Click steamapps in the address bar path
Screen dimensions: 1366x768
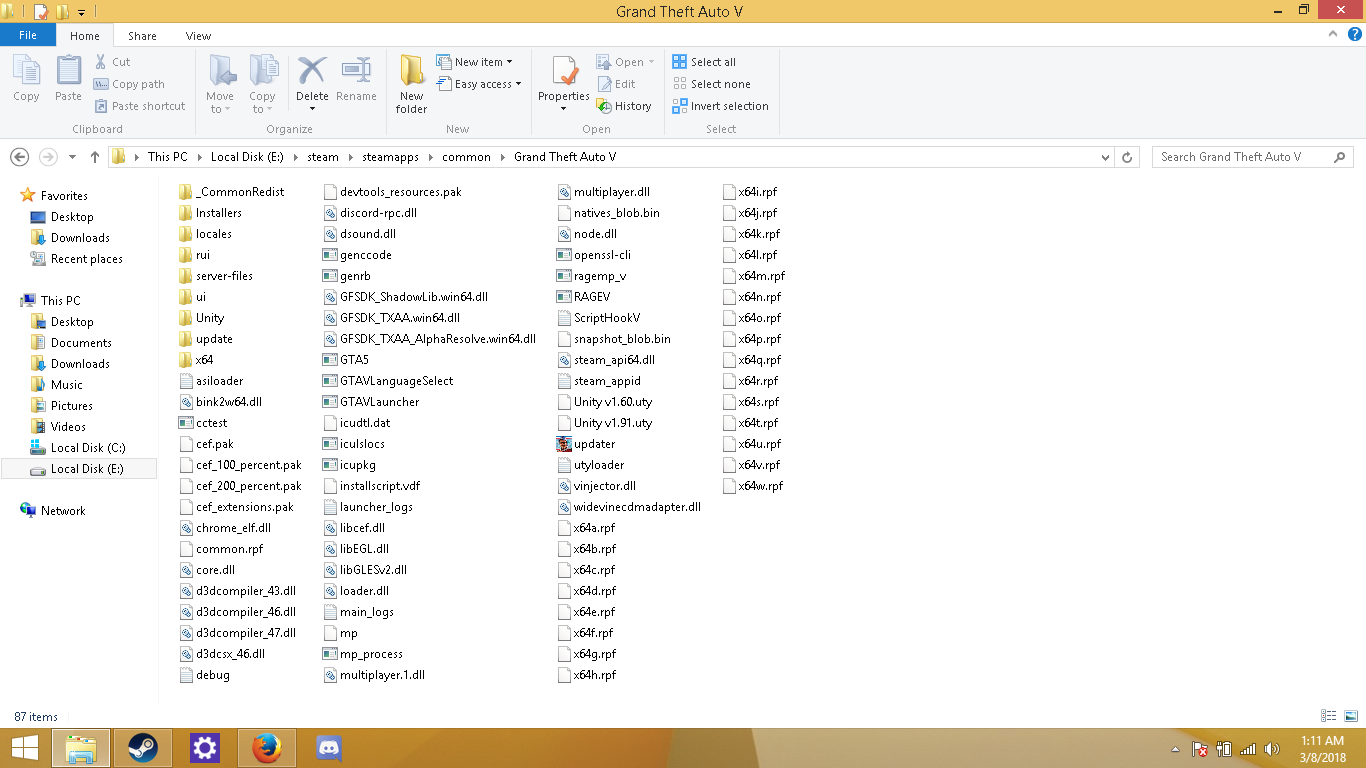(390, 157)
